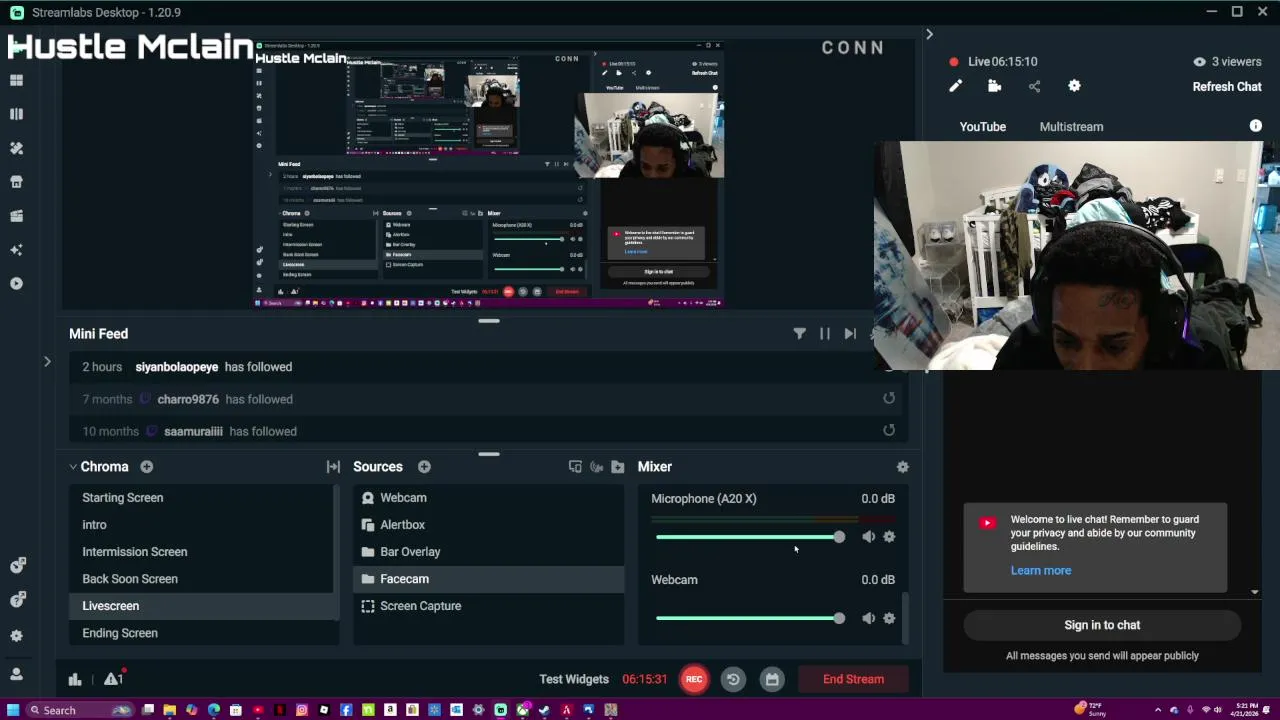Click the add widget source icon in Sources header

tap(575, 467)
